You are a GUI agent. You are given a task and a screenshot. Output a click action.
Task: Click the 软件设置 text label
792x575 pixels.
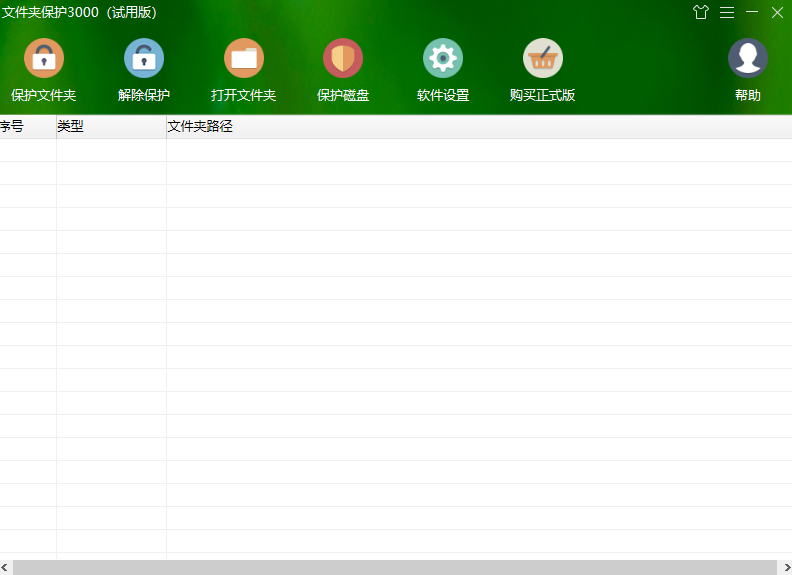click(x=443, y=96)
